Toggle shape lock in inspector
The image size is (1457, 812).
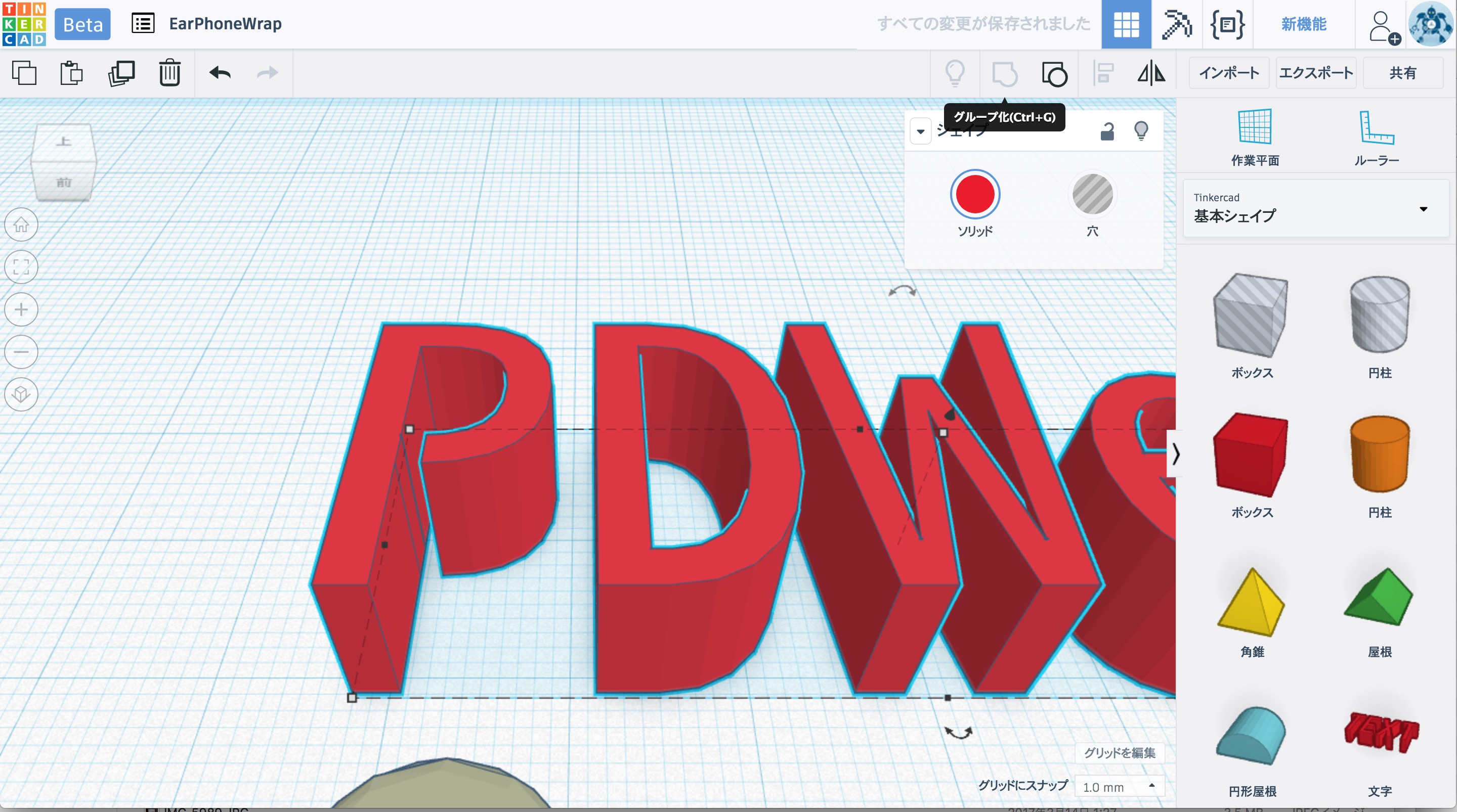(x=1107, y=131)
